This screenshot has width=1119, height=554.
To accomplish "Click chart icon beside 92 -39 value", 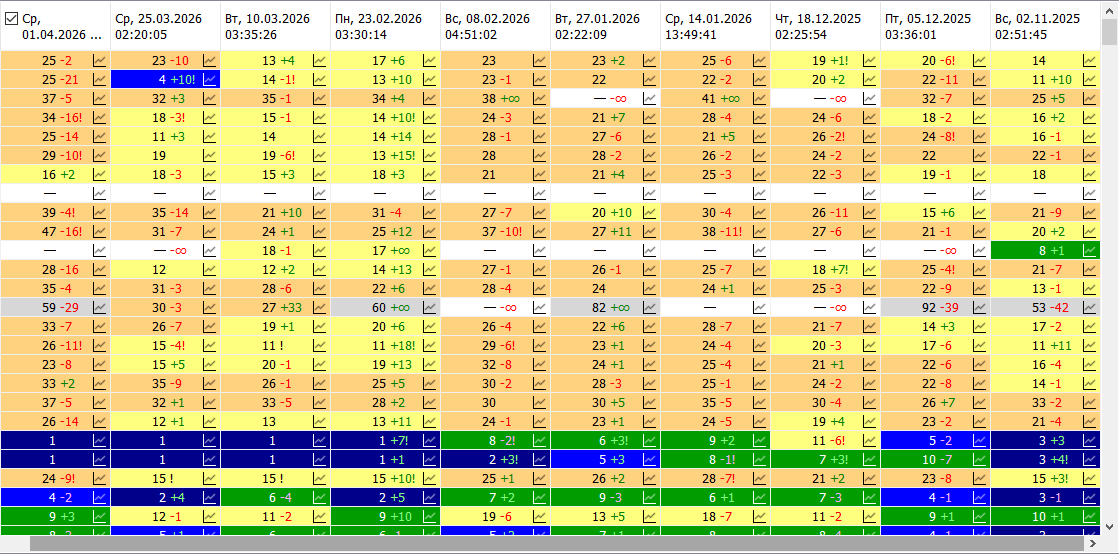I will click(x=979, y=307).
